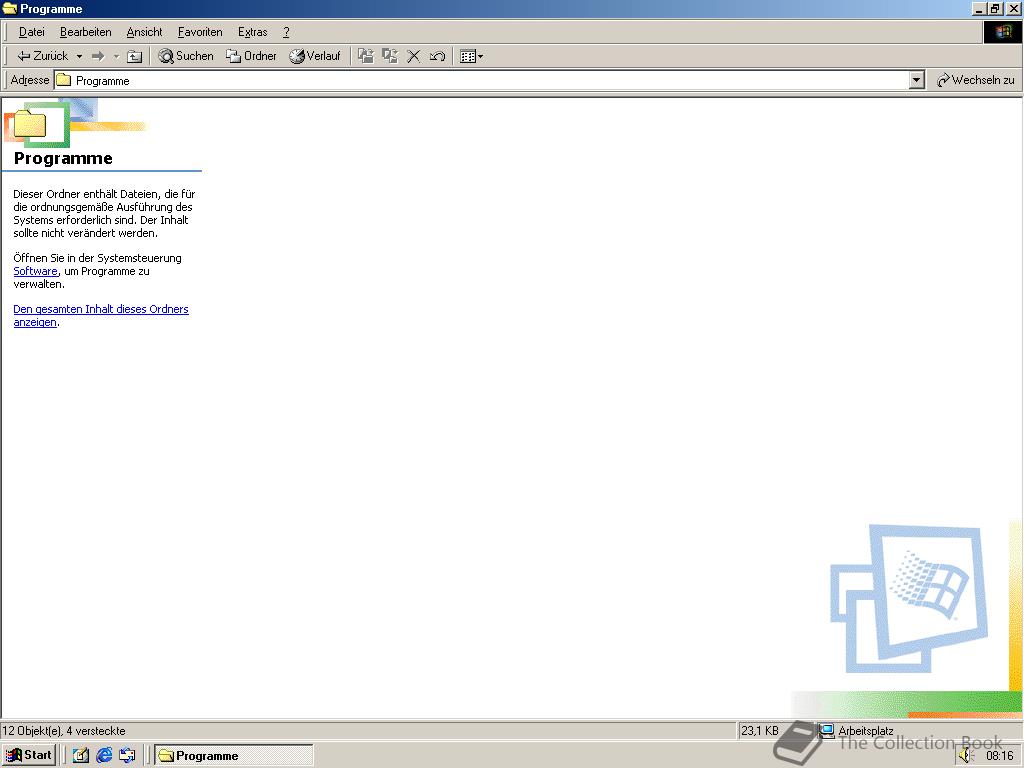Screen dimensions: 1024x768
Task: Open the Datei menu
Action: (x=31, y=32)
